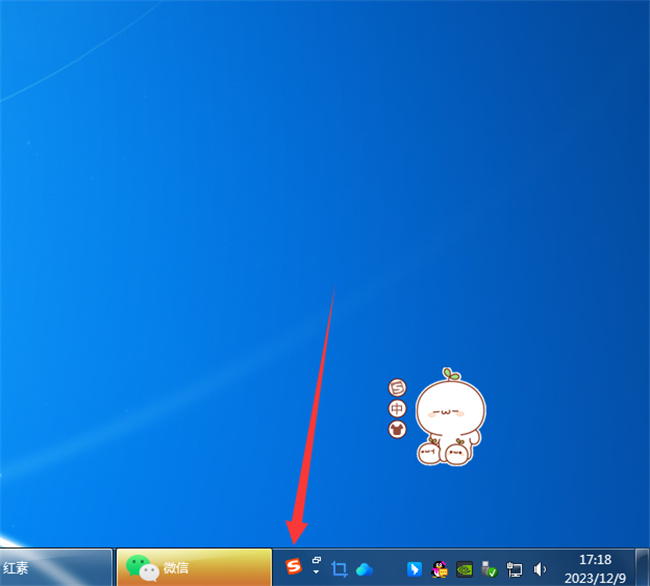The width and height of the screenshot is (650, 586).
Task: Click the Sogou S logo on floating widget
Action: 397,388
